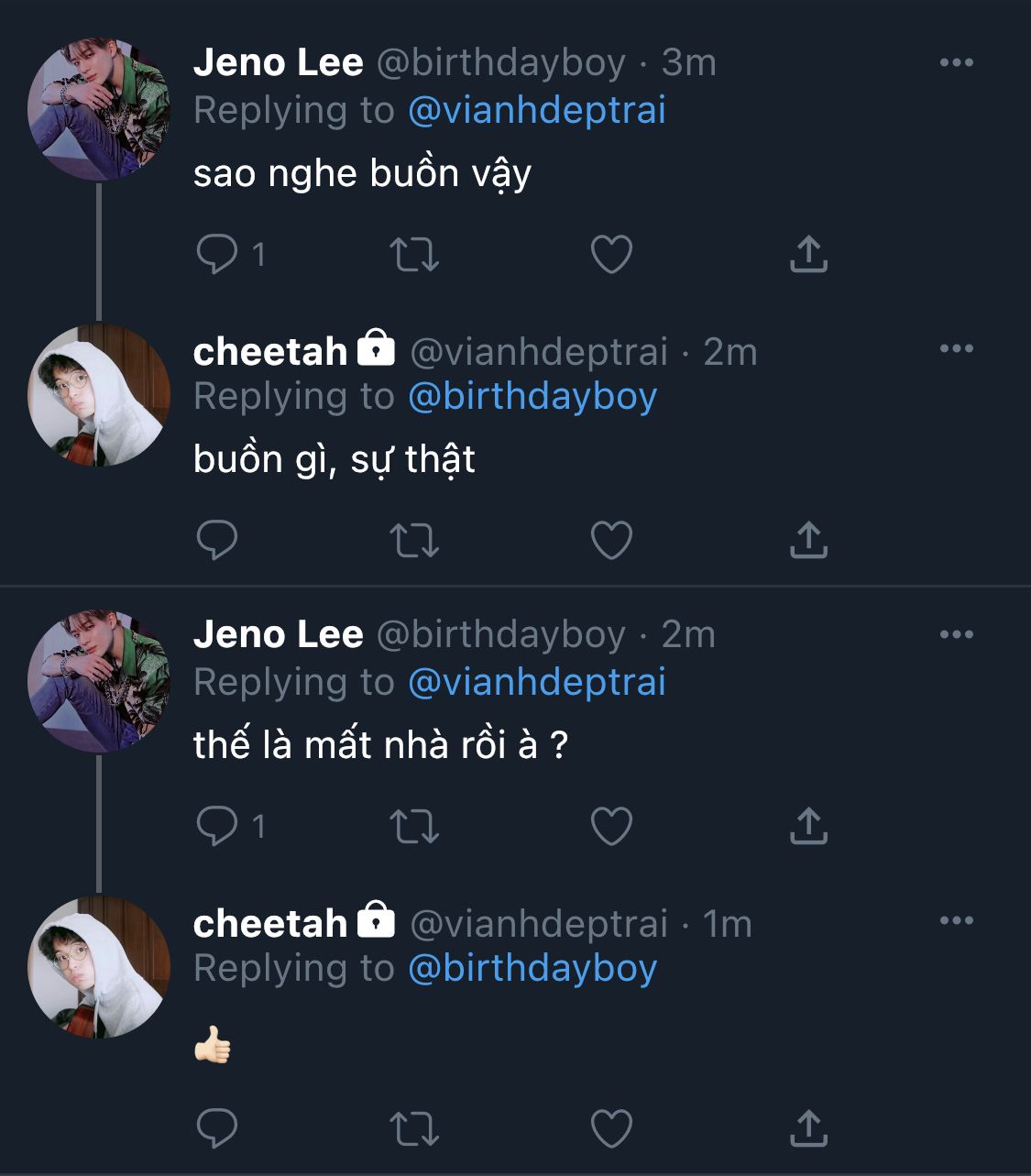Retweet the "thế là mất nhà rồi à ?" tweet
This screenshot has height=1176, width=1031.
tap(414, 826)
